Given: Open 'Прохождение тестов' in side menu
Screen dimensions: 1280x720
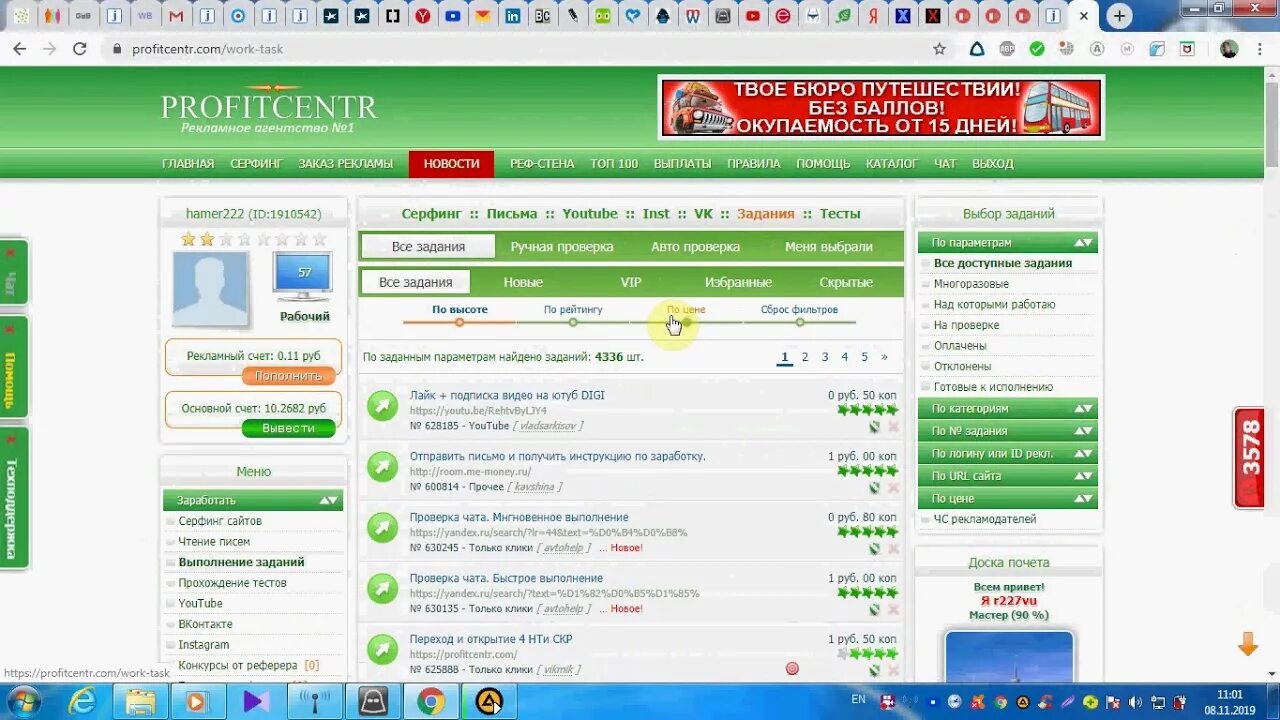Looking at the screenshot, I should point(232,583).
